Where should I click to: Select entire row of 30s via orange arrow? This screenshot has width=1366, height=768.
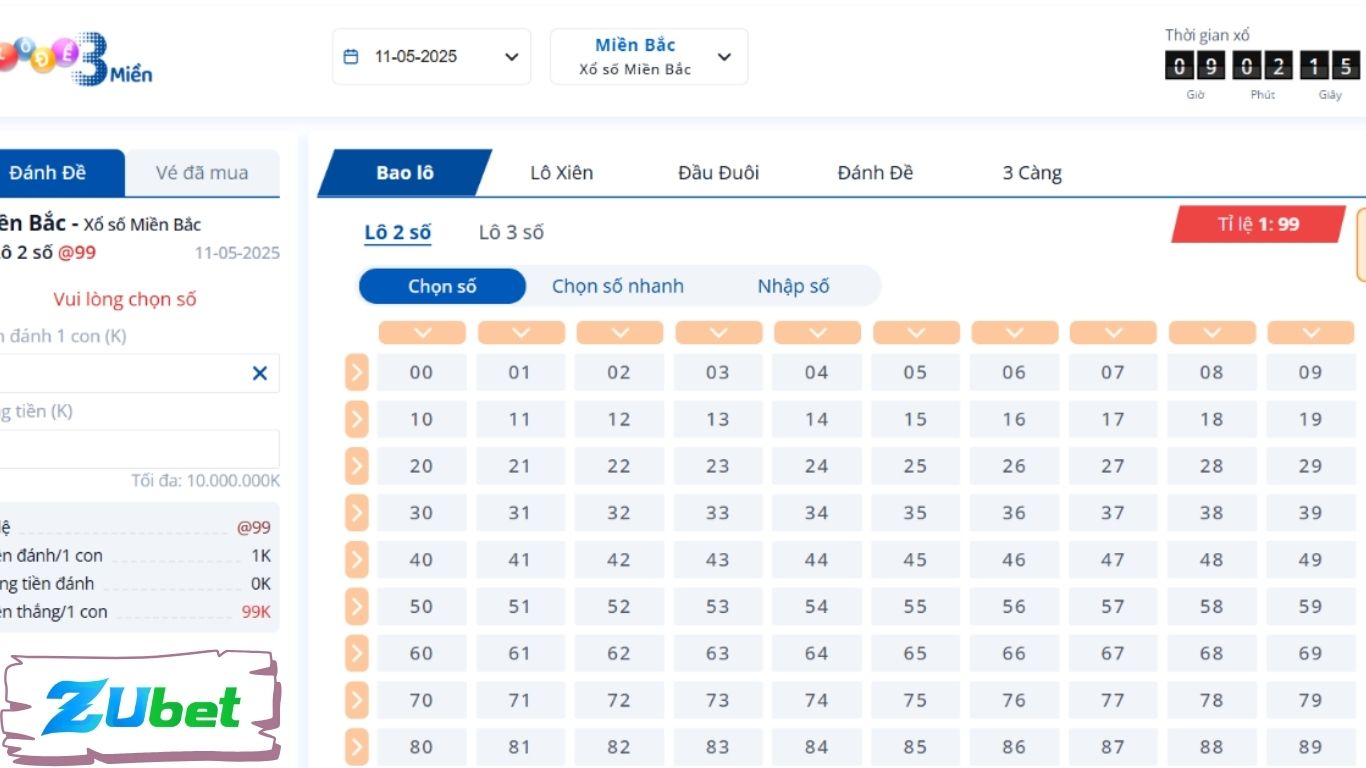(357, 513)
